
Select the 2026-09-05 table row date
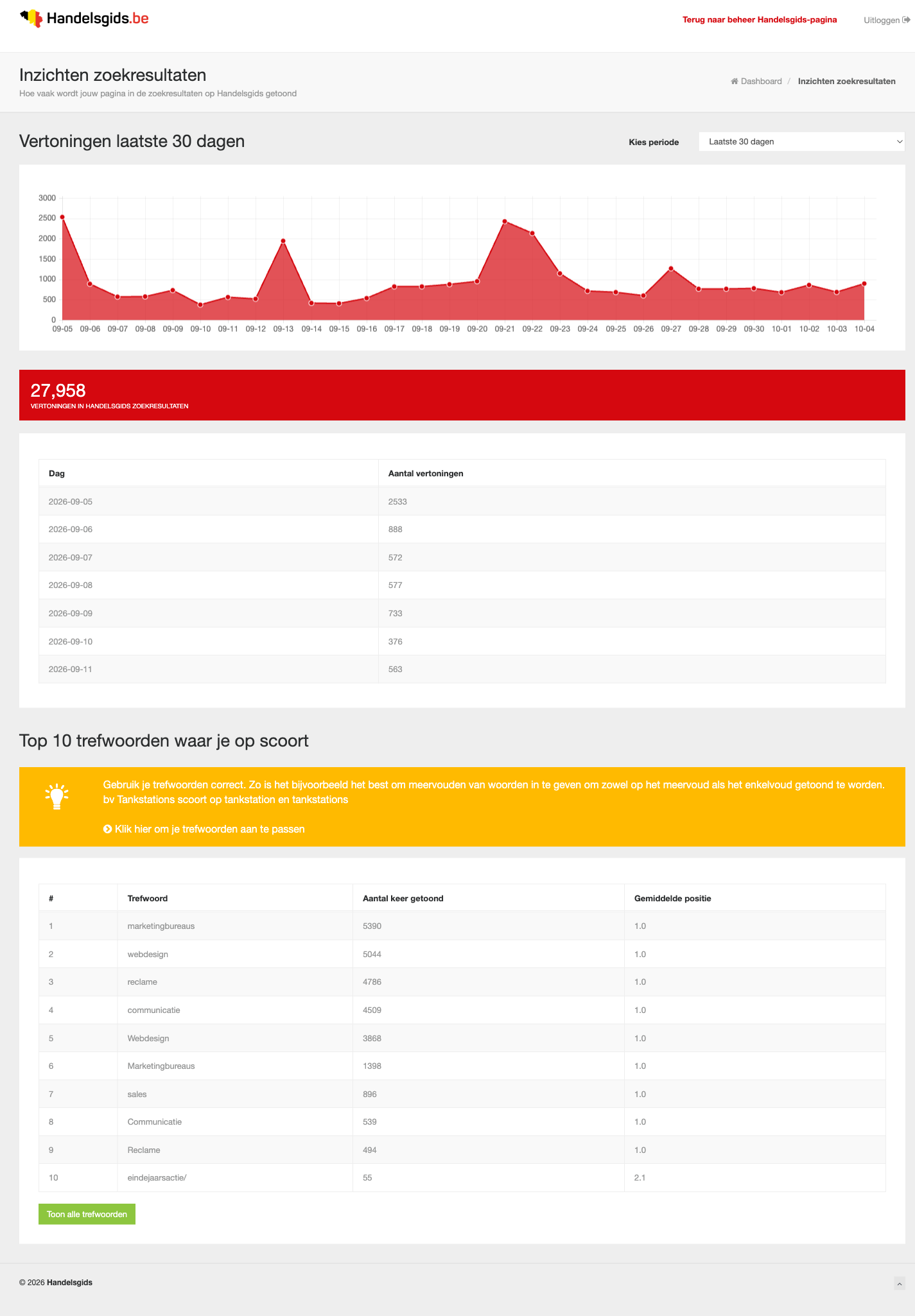coord(71,502)
